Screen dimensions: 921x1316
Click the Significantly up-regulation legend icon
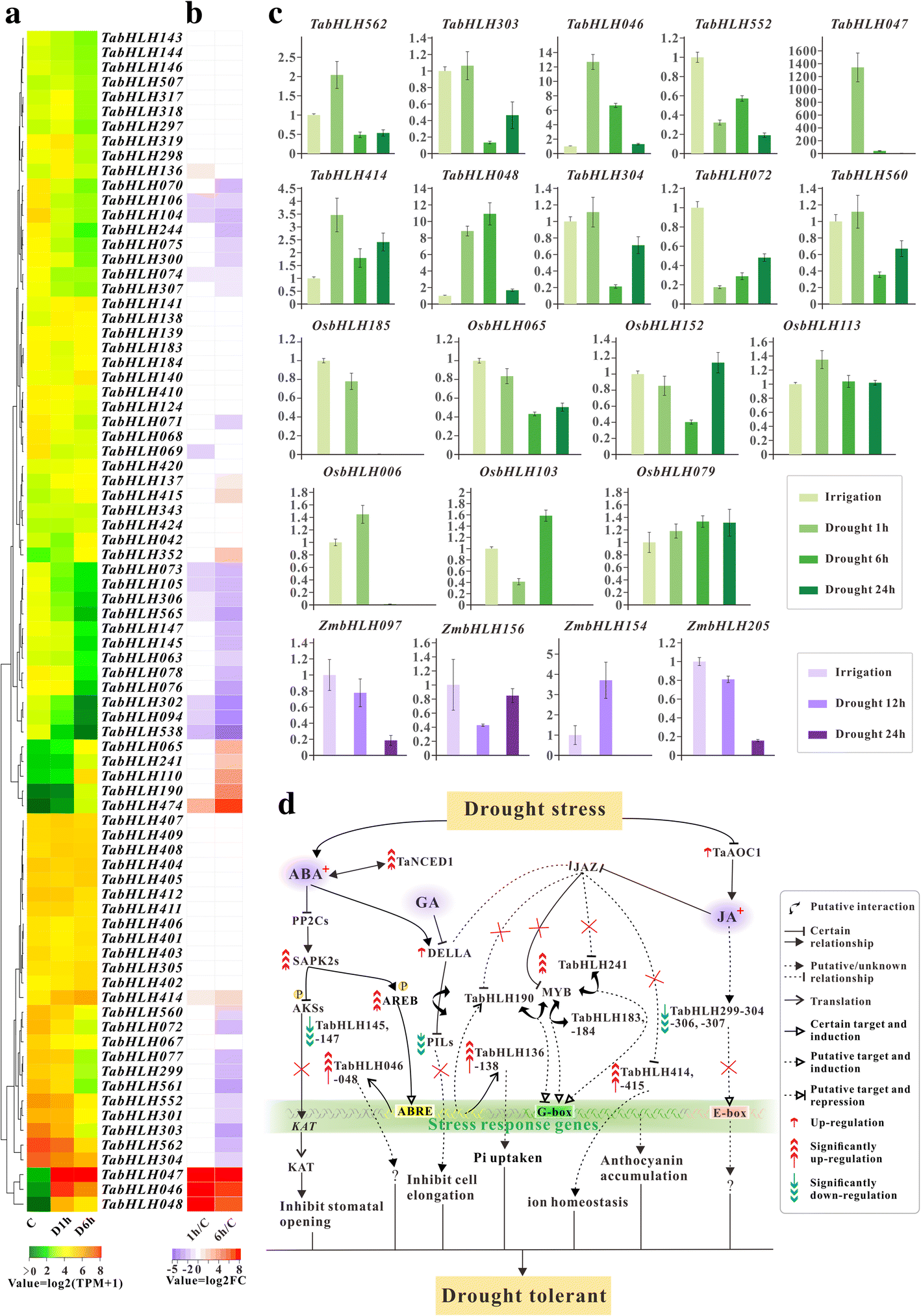coord(794,1153)
